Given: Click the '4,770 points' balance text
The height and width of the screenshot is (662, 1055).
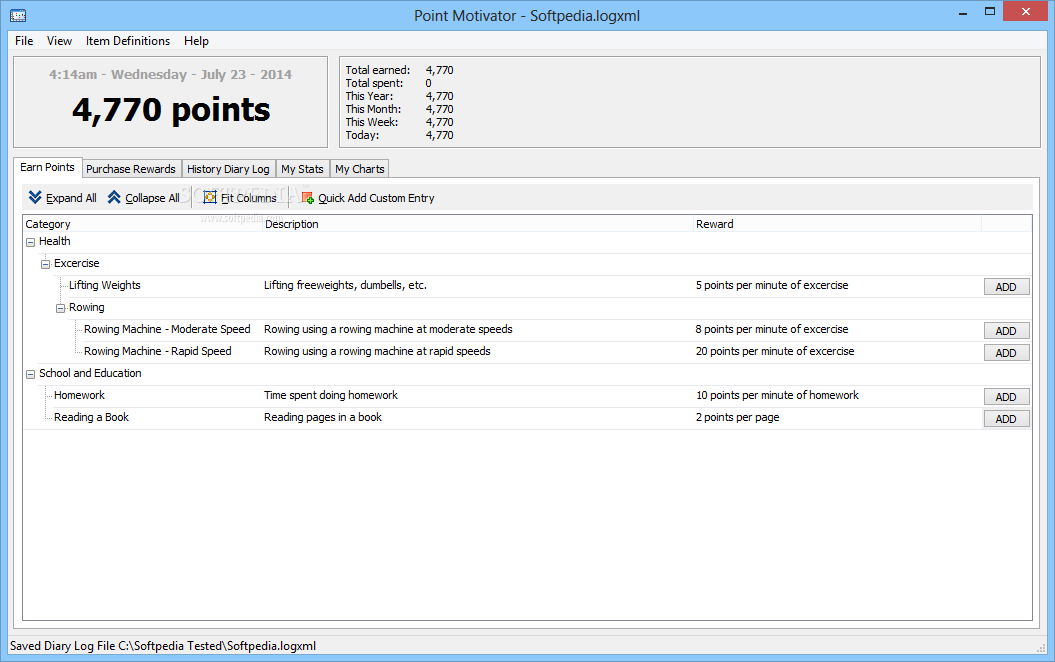Looking at the screenshot, I should click(x=171, y=110).
